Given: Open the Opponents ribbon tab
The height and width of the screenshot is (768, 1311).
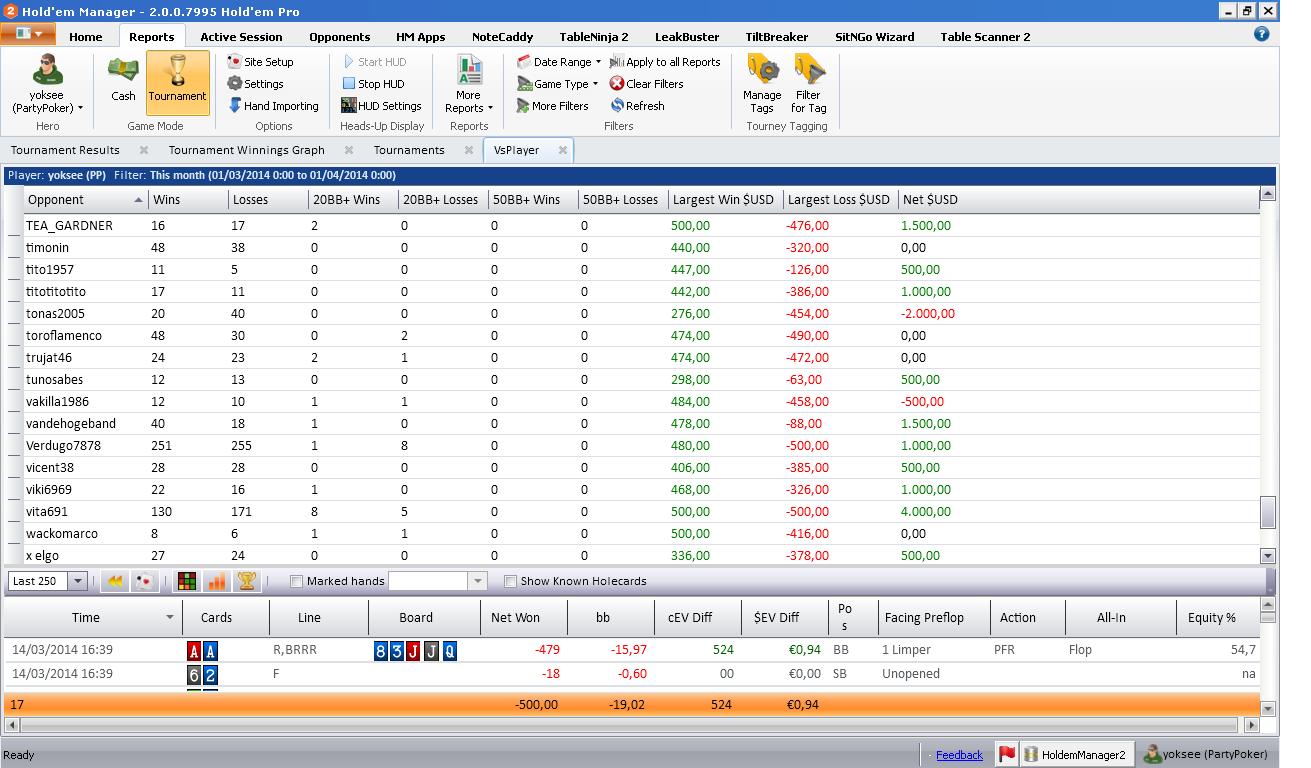Looking at the screenshot, I should click(340, 37).
